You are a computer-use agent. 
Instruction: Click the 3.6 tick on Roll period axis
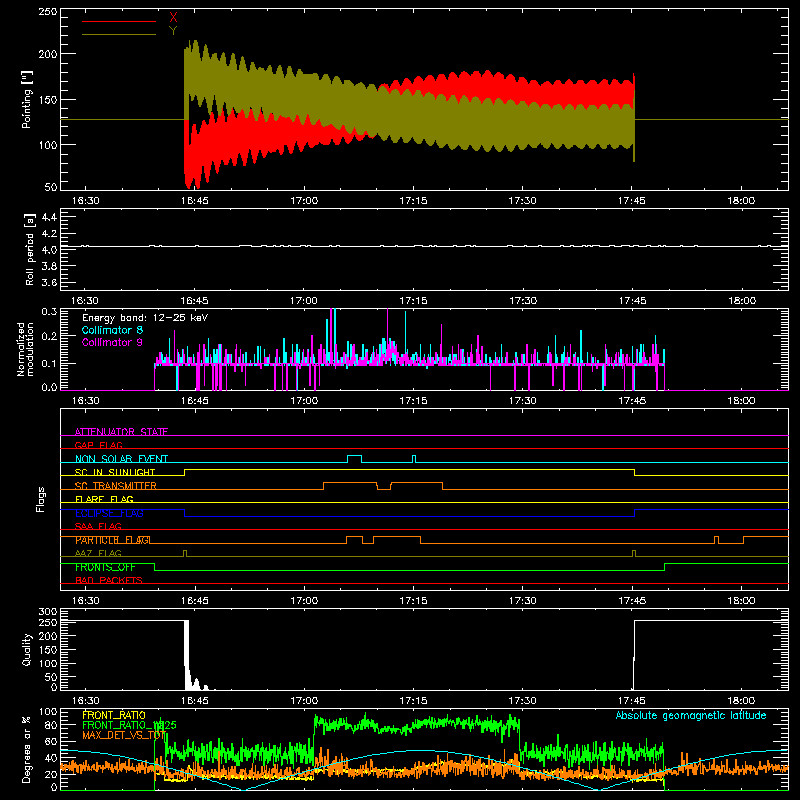click(x=49, y=282)
